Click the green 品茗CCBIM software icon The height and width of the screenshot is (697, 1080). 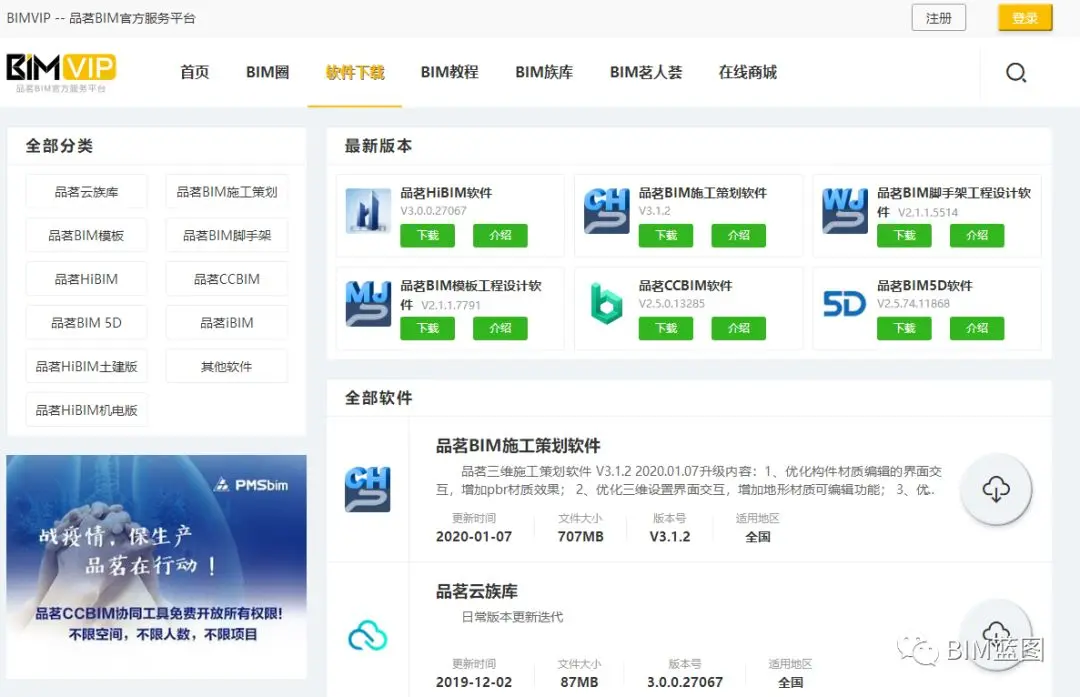click(606, 304)
